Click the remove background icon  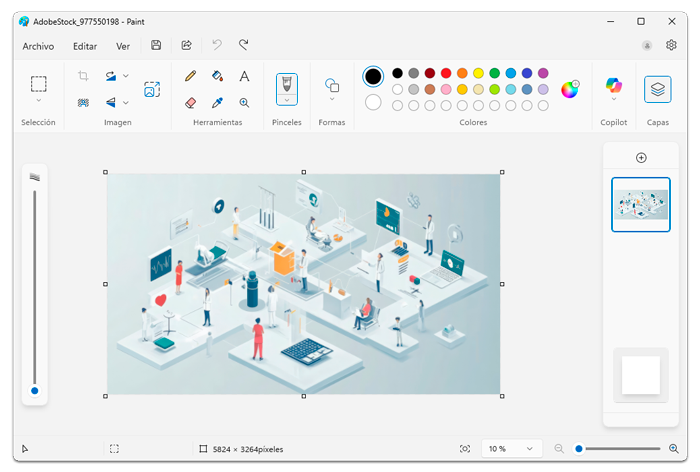[83, 103]
